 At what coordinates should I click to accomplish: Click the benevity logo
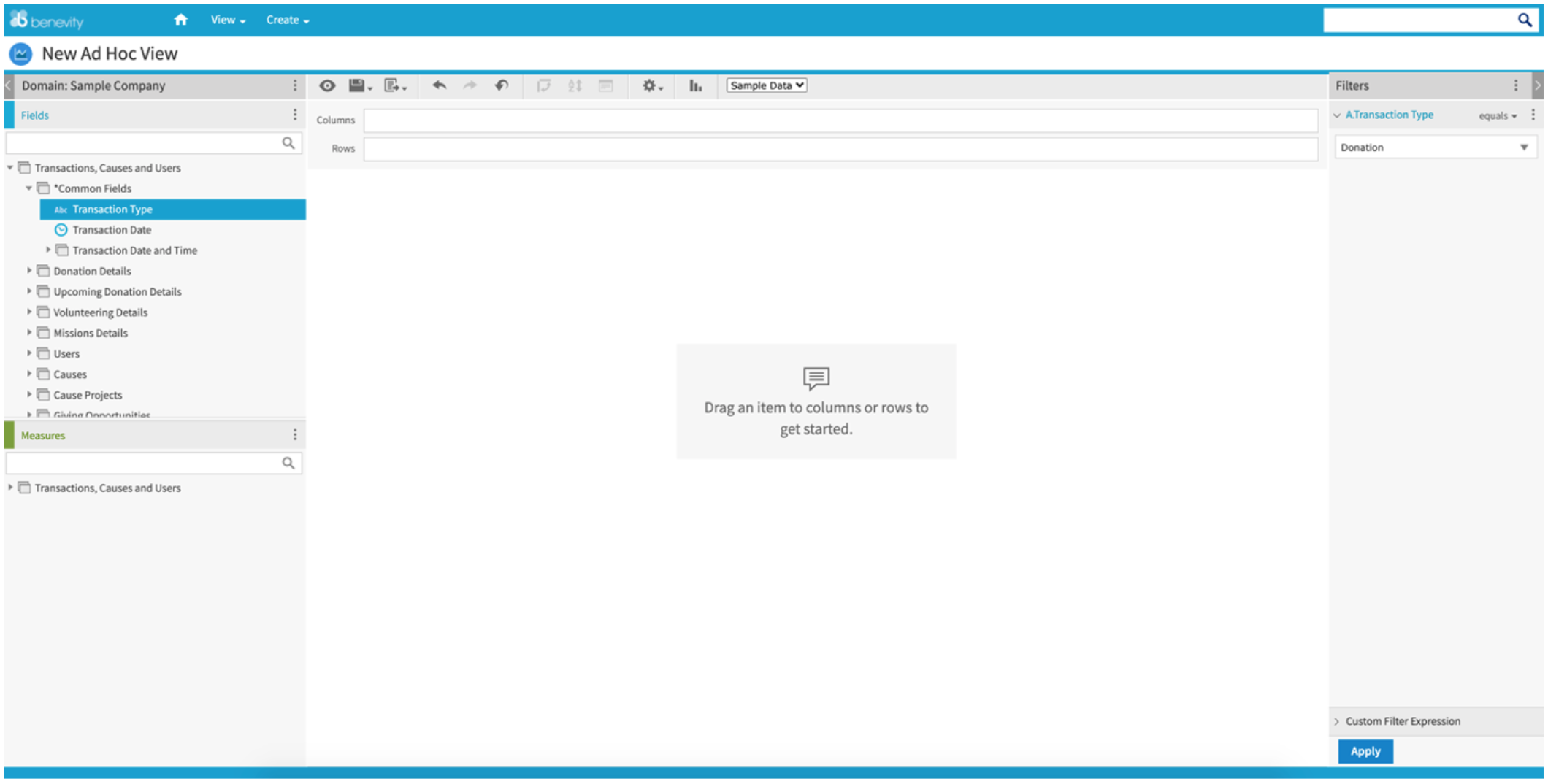click(47, 20)
